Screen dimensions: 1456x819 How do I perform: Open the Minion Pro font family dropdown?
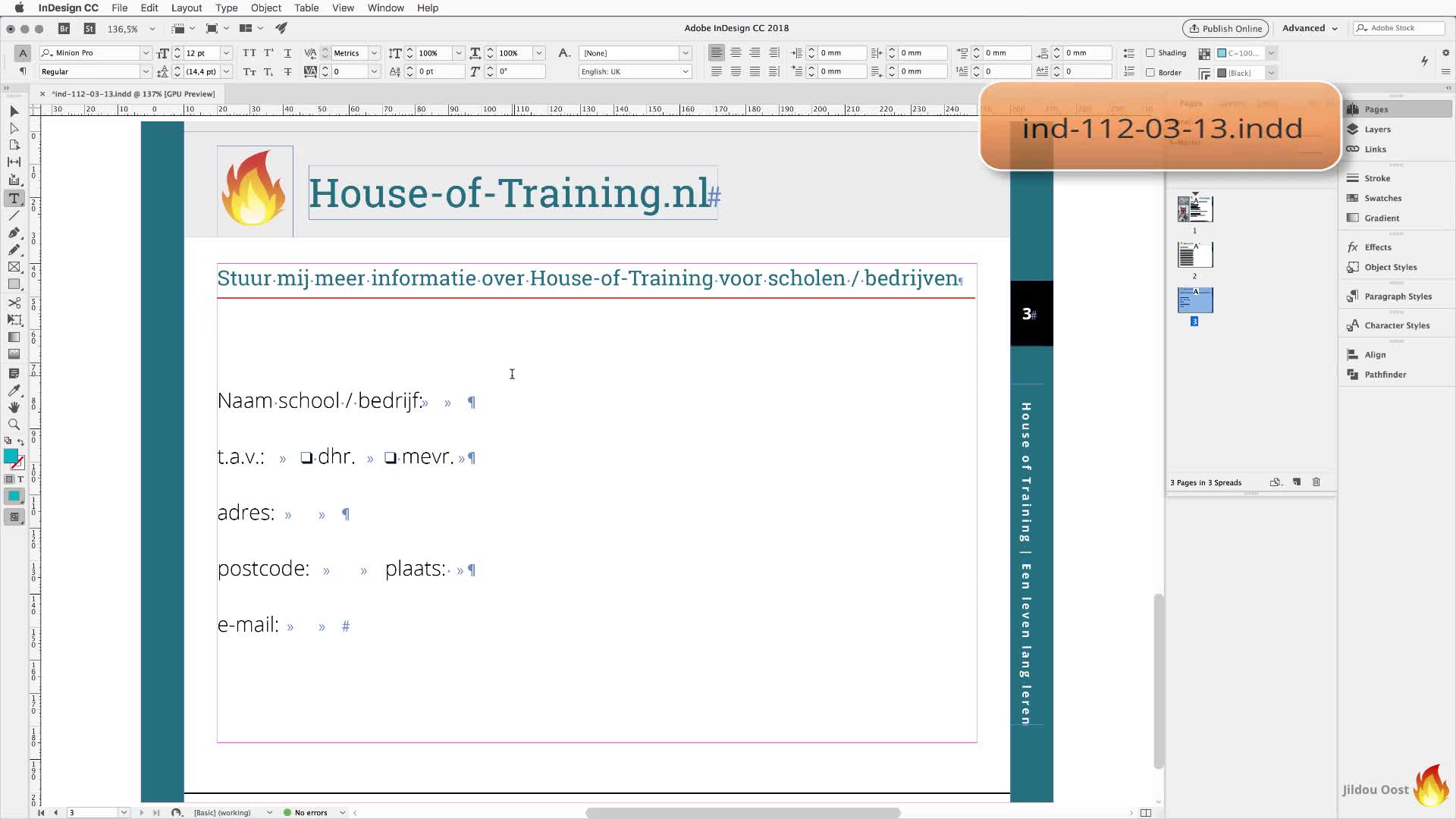point(146,53)
